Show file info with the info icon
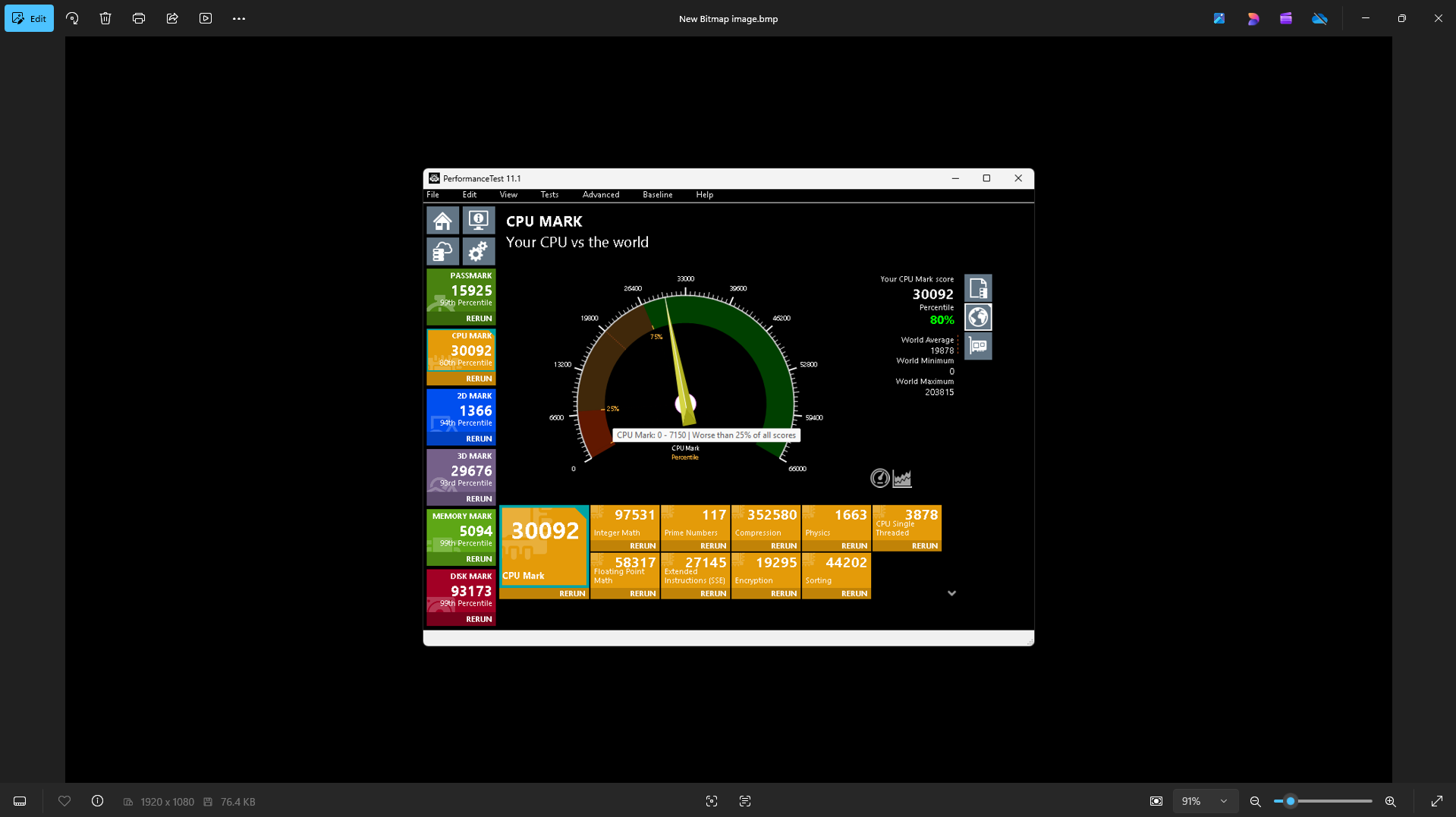 [x=97, y=801]
